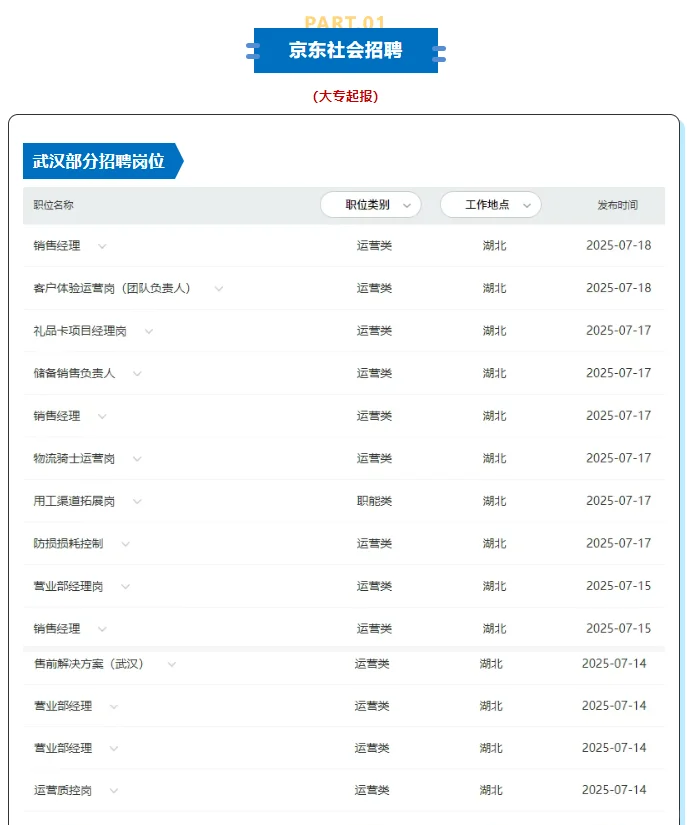Select the 防损损耗控制 job title
The image size is (687, 825).
click(x=68, y=544)
